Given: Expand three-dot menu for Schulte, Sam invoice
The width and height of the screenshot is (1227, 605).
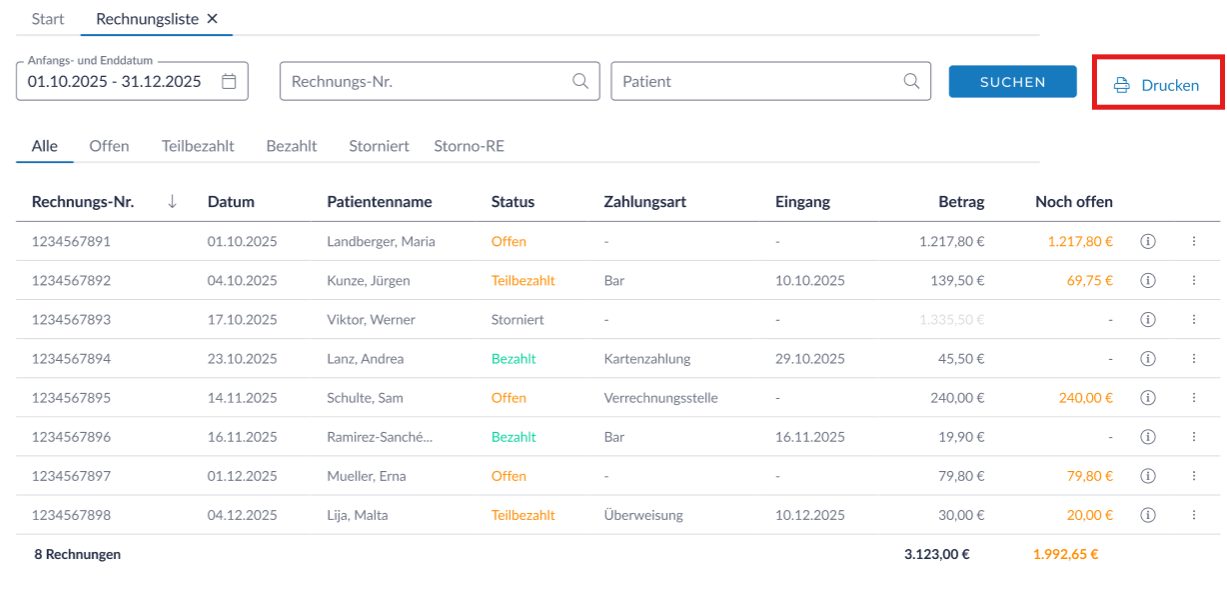Looking at the screenshot, I should (1193, 398).
